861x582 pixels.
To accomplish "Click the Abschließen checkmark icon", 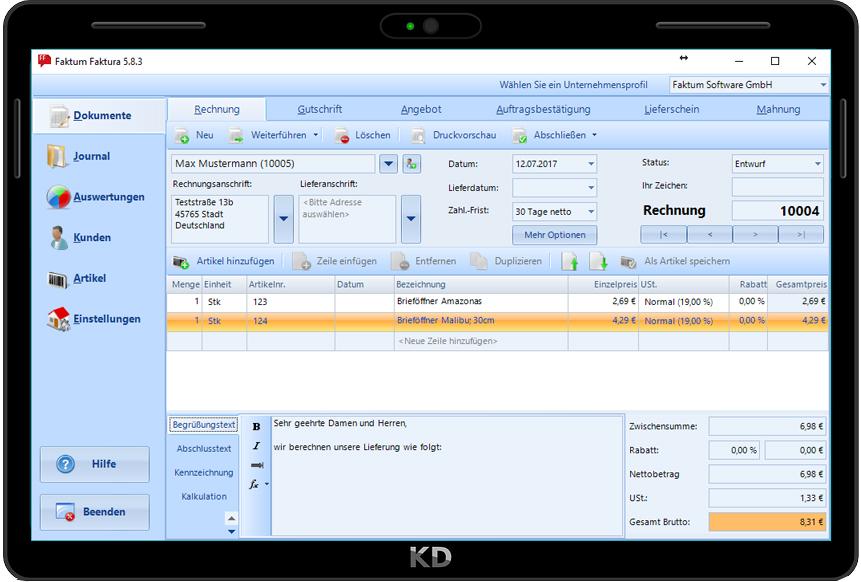I will coord(519,136).
